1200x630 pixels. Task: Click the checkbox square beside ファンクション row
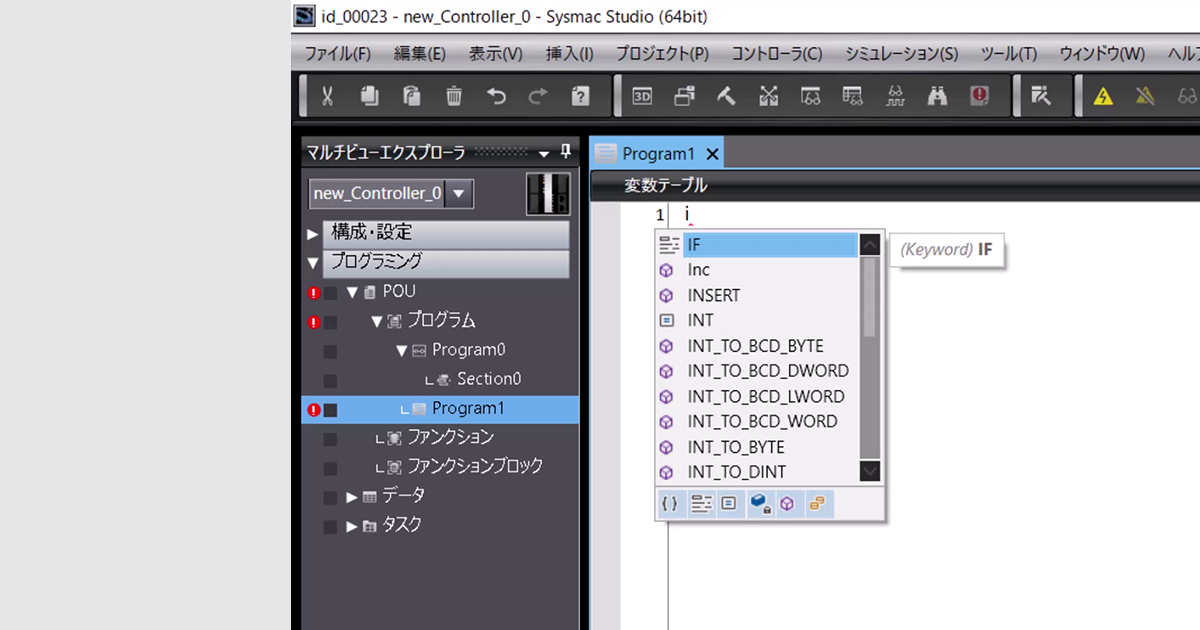[x=330, y=439]
